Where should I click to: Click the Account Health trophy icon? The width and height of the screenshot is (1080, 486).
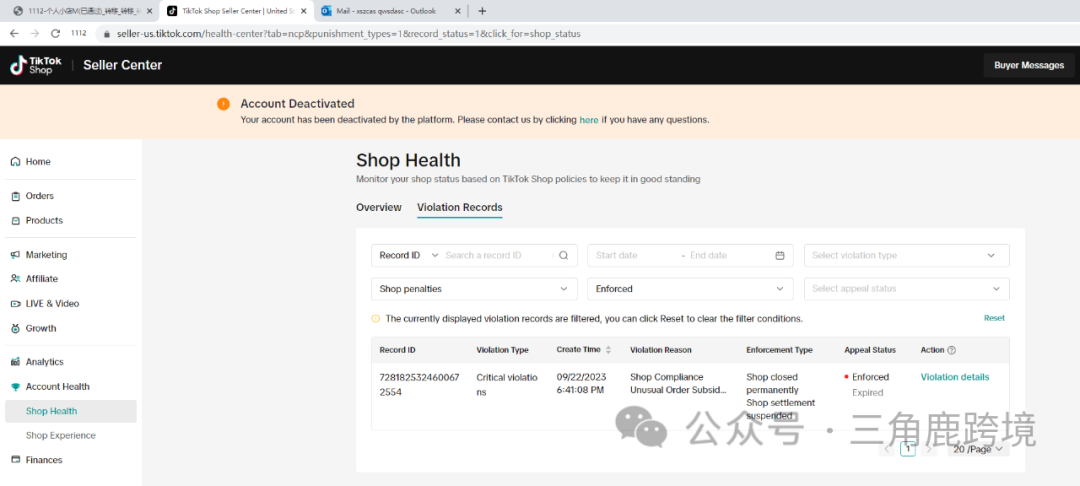coord(15,387)
